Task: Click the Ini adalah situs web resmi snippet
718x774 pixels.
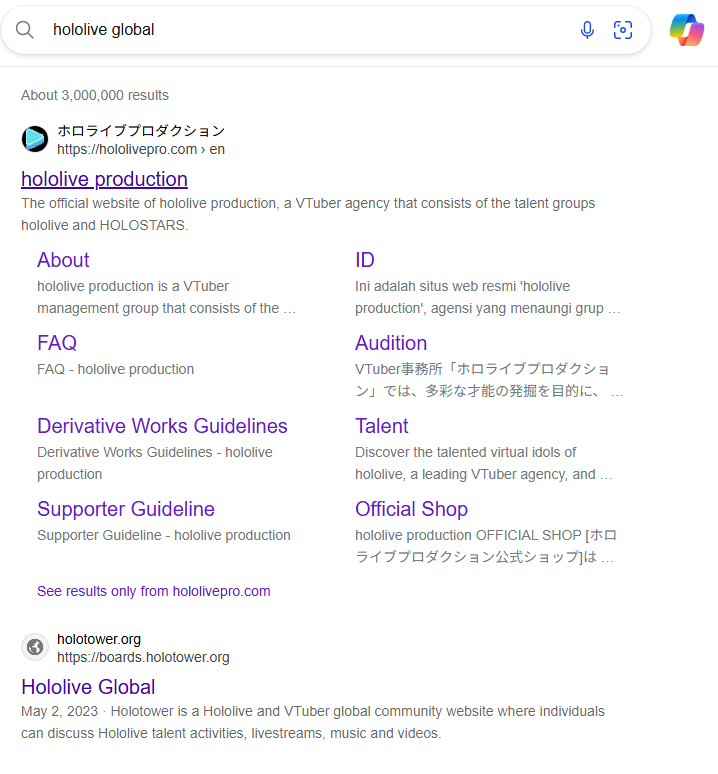Action: pos(487,297)
